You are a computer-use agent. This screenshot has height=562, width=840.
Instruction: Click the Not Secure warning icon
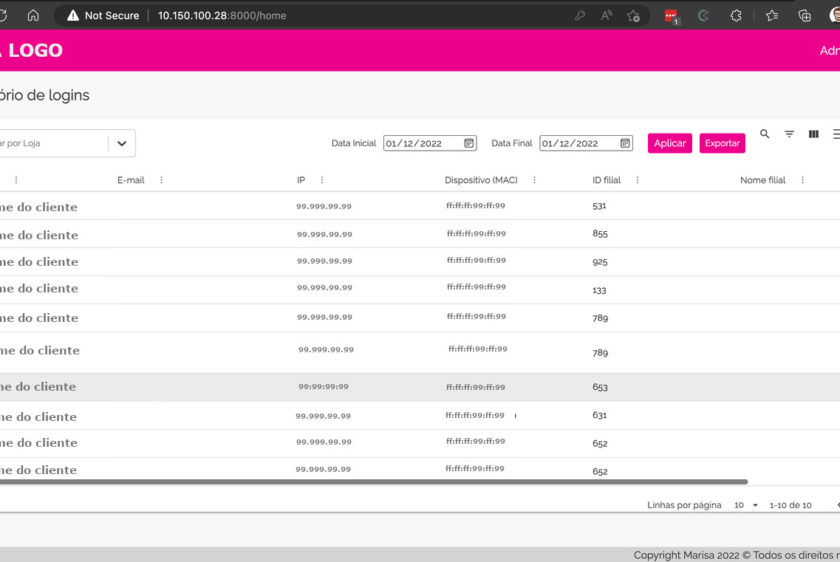[x=73, y=16]
